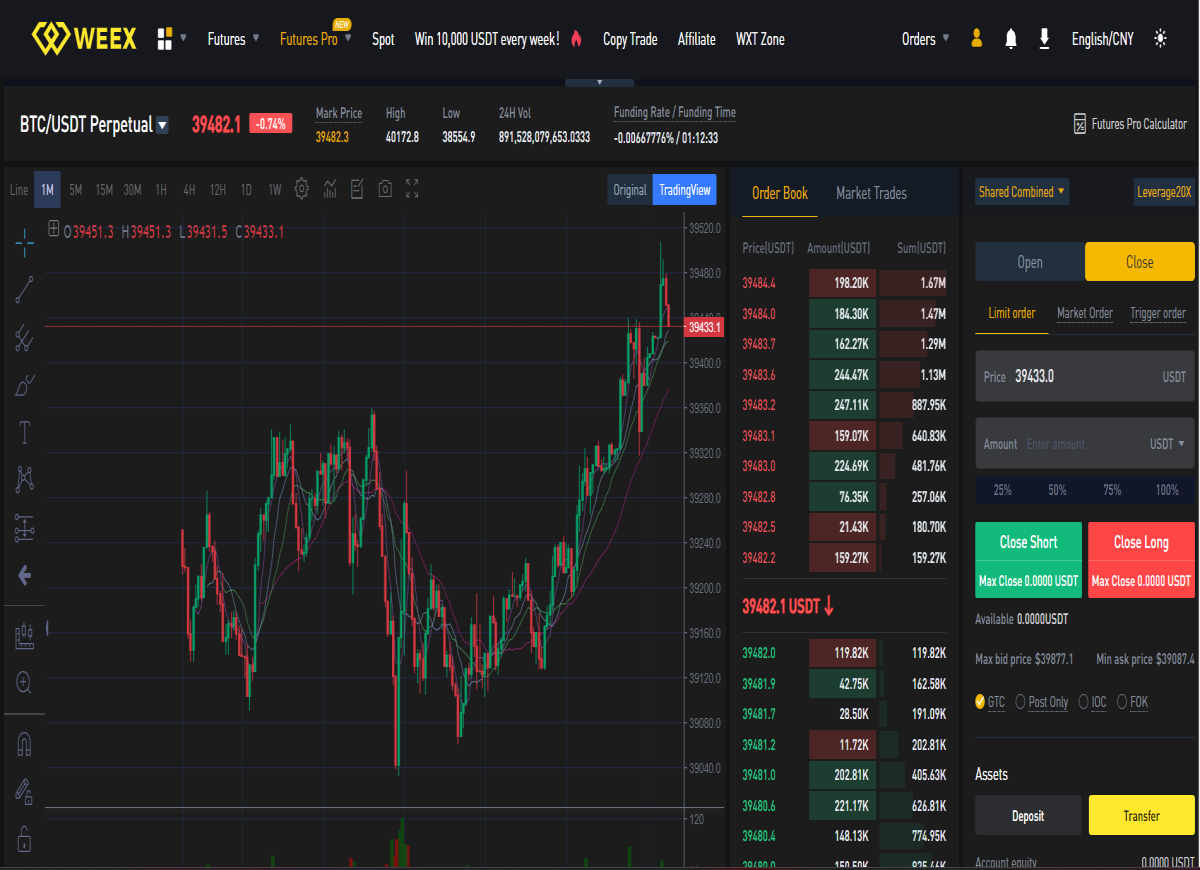
Task: Select the crosshair cursor tool
Action: point(25,242)
